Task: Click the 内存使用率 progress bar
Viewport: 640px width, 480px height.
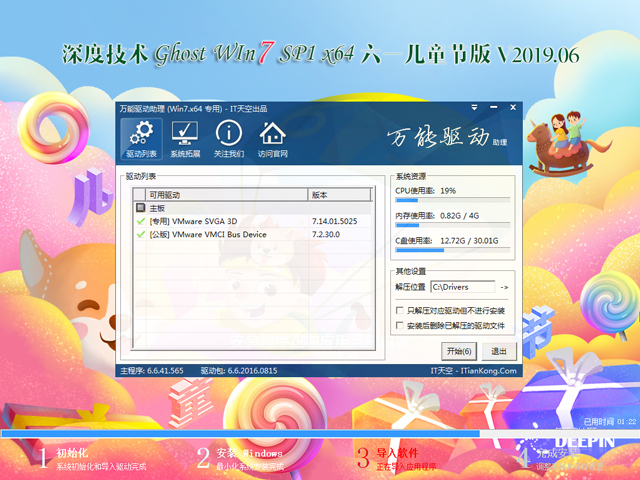Action: click(x=453, y=225)
